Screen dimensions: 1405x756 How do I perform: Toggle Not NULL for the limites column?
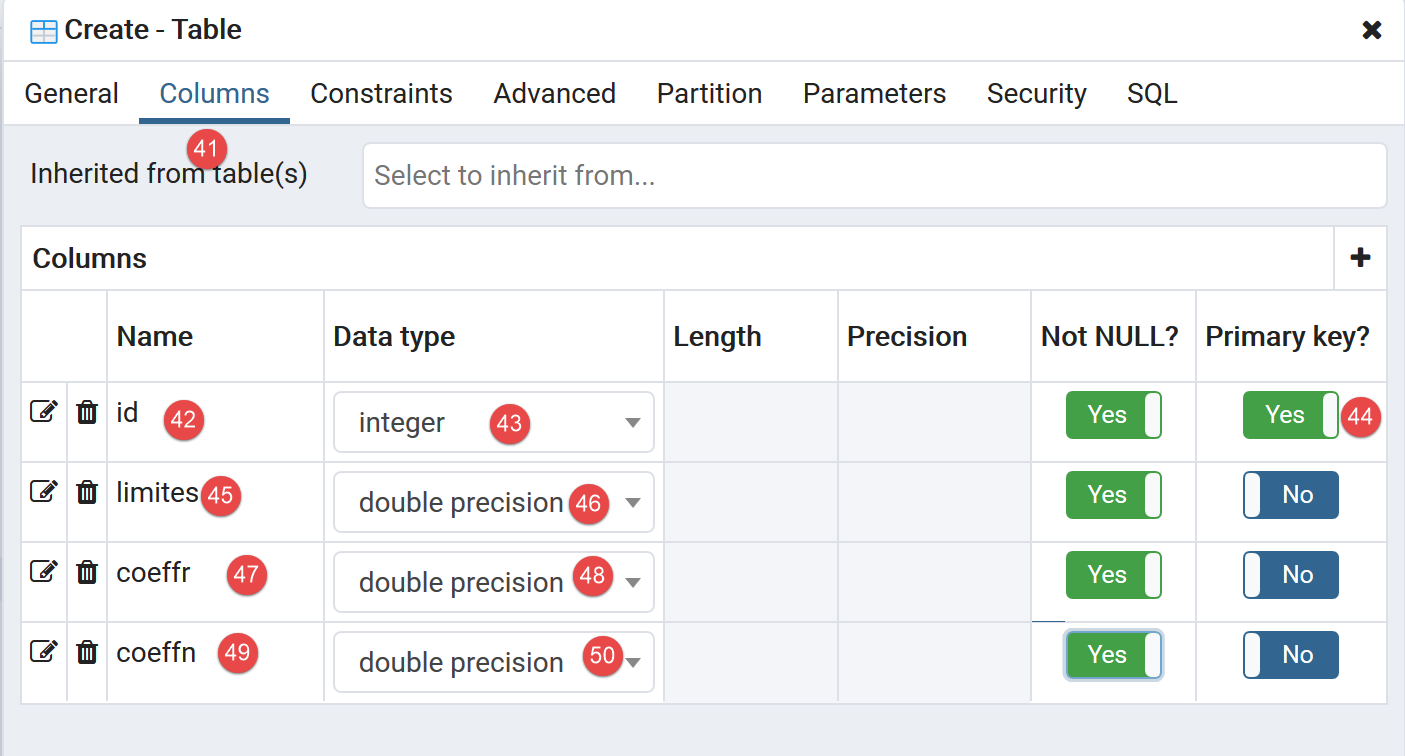1113,495
